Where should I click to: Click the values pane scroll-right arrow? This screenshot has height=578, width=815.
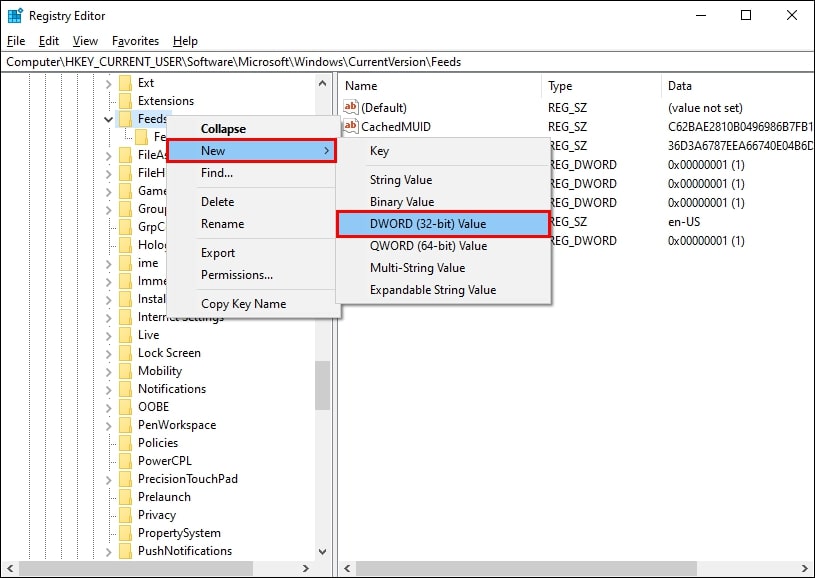[805, 568]
